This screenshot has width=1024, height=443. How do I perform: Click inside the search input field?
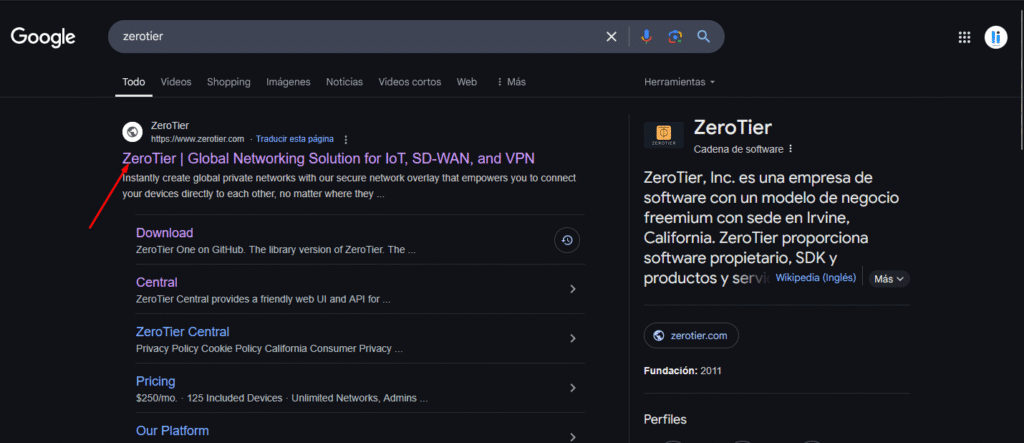350,37
